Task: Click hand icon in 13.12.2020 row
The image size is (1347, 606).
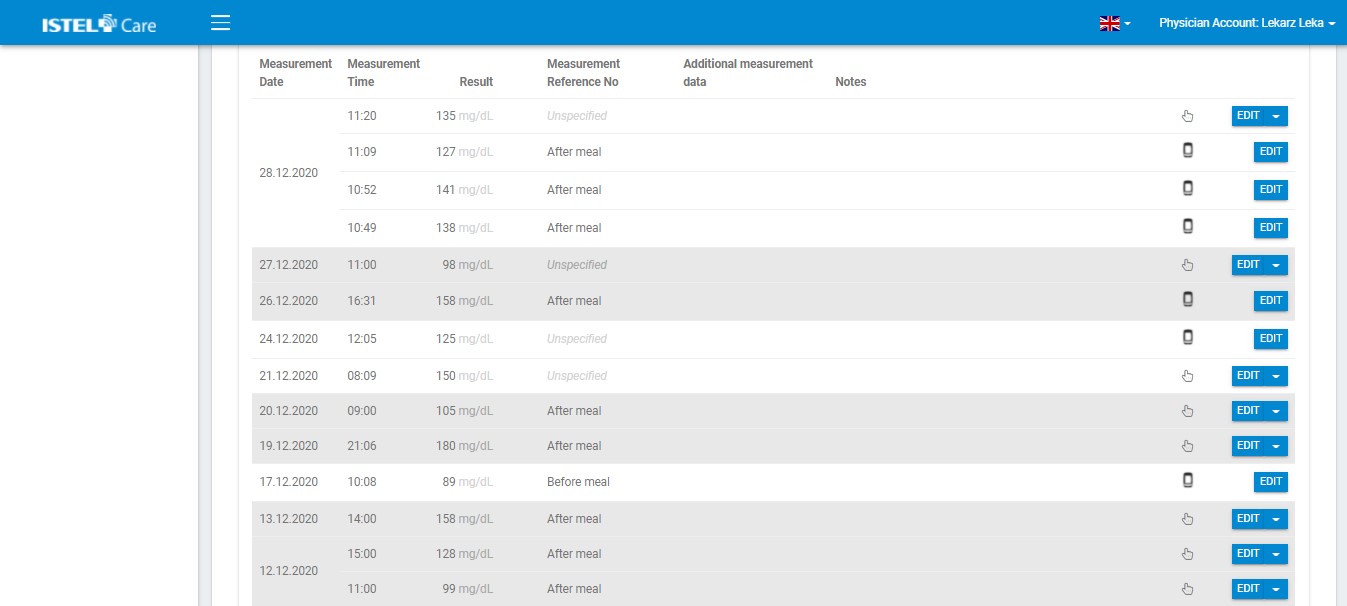Action: pos(1188,519)
